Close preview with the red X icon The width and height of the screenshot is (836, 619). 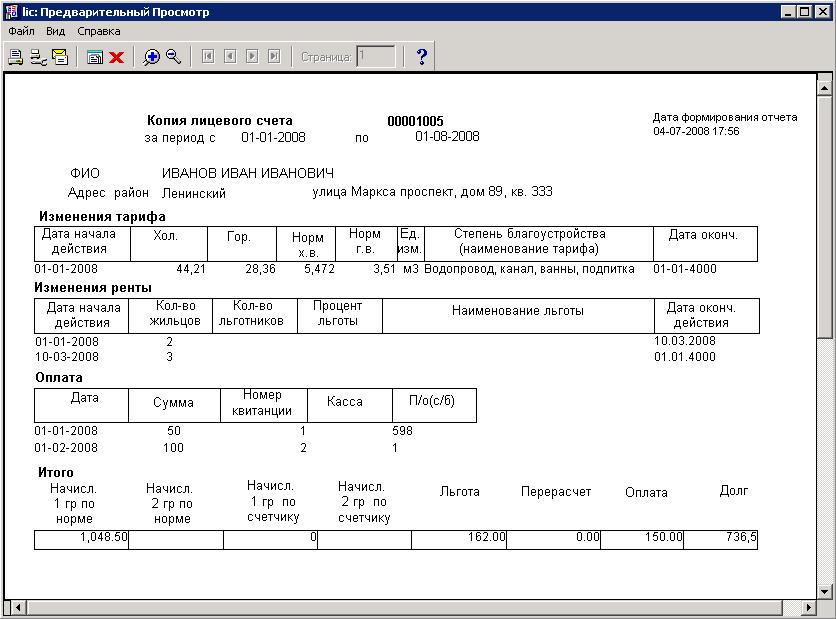[116, 57]
